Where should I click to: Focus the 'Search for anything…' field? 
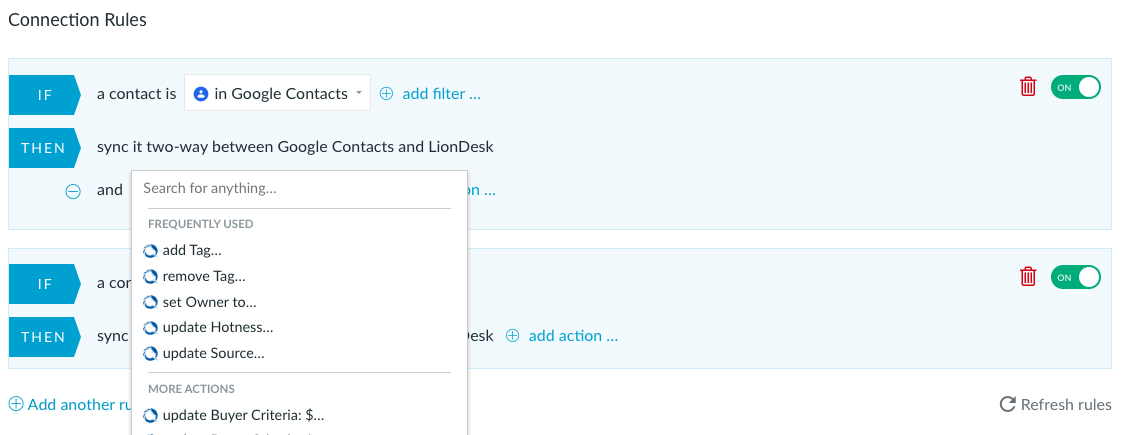[x=296, y=189]
